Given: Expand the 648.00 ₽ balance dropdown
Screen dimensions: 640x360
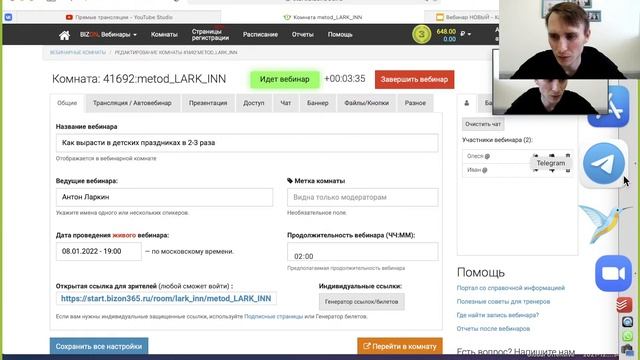Looking at the screenshot, I should click(454, 34).
